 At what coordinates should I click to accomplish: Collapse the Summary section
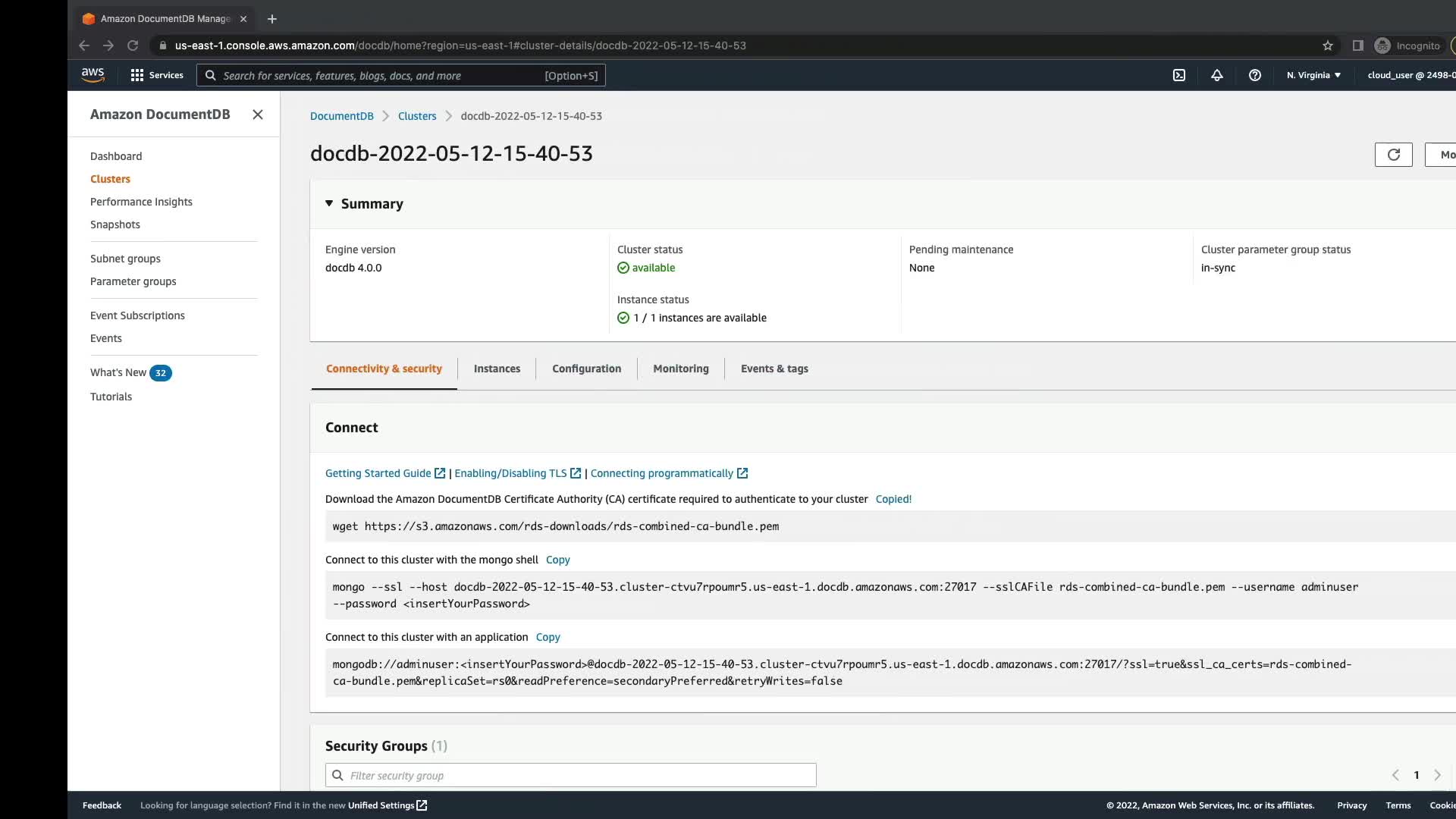[x=329, y=203]
